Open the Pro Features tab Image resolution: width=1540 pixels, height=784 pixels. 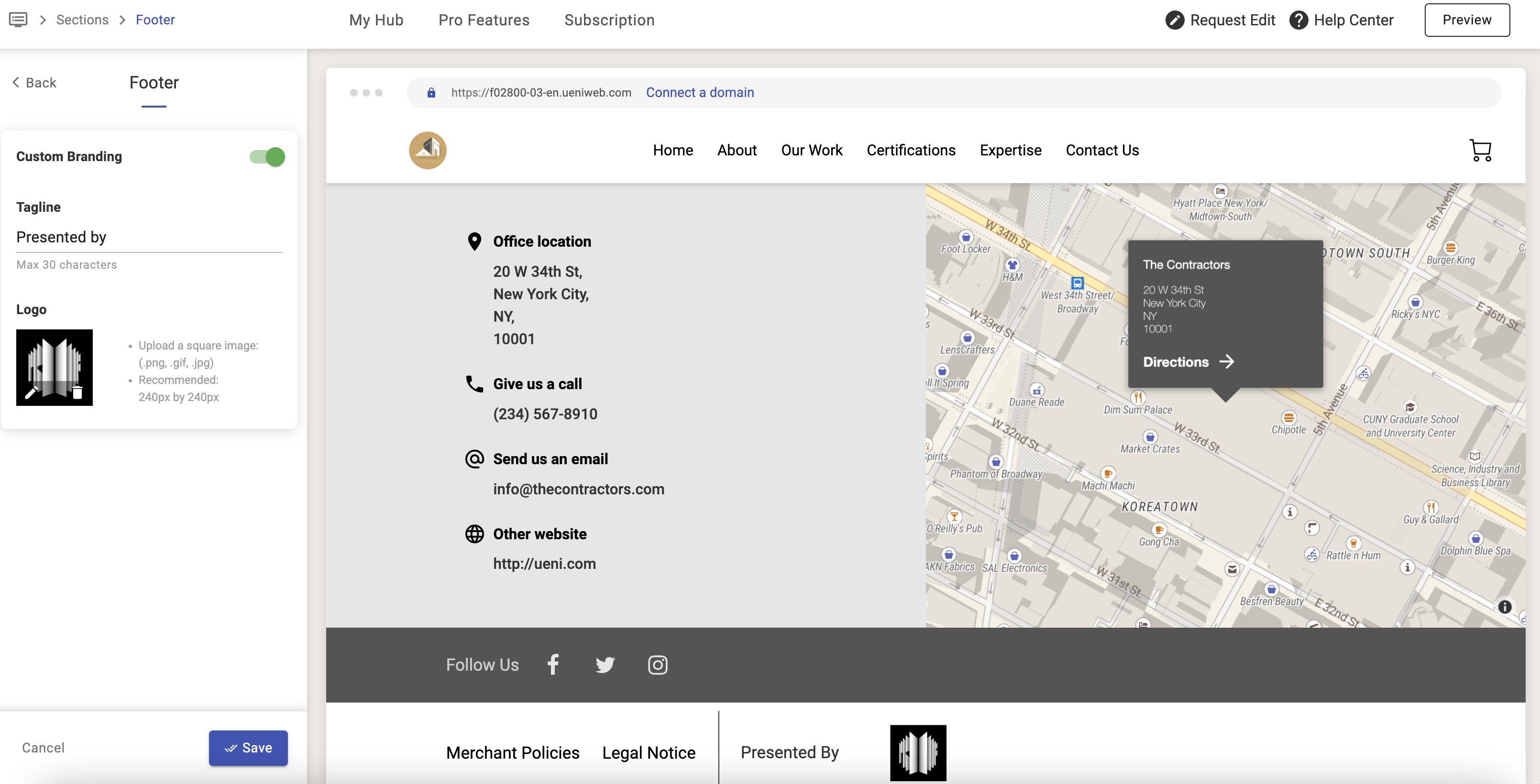(x=484, y=20)
